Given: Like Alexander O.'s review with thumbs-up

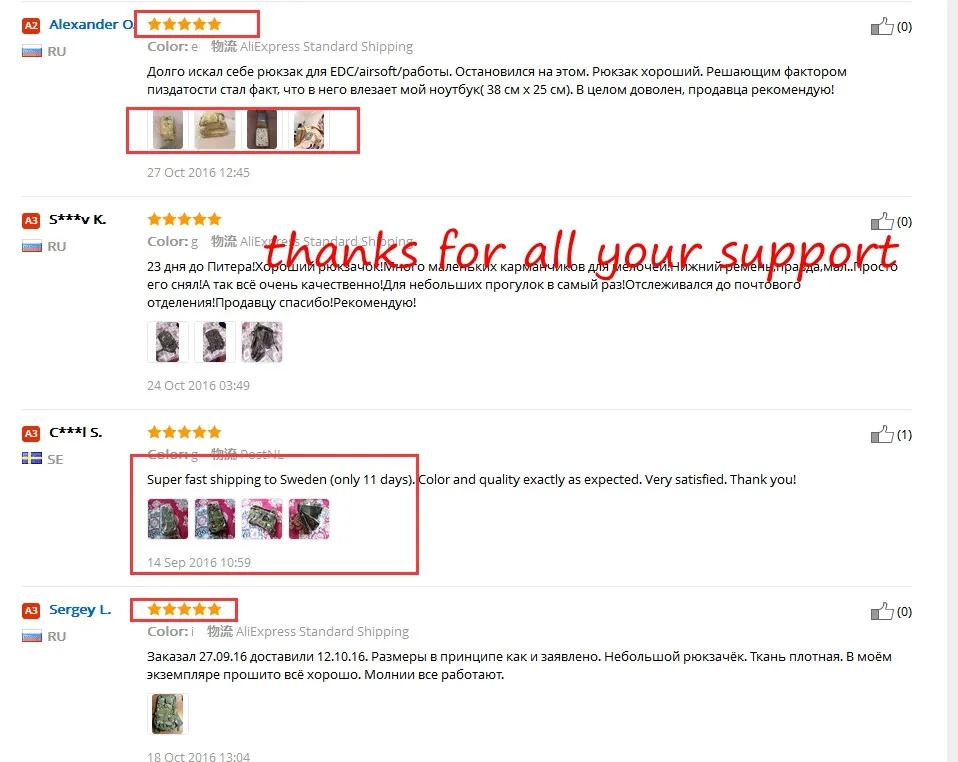Looking at the screenshot, I should [882, 26].
